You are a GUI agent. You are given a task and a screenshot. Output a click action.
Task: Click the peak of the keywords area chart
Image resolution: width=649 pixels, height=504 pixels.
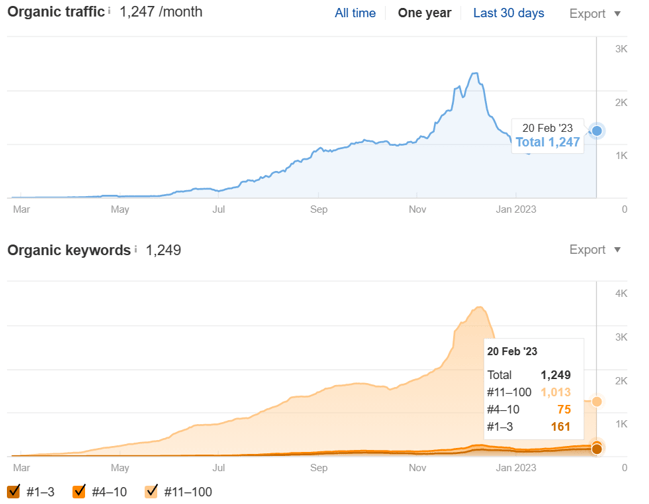[x=481, y=307]
